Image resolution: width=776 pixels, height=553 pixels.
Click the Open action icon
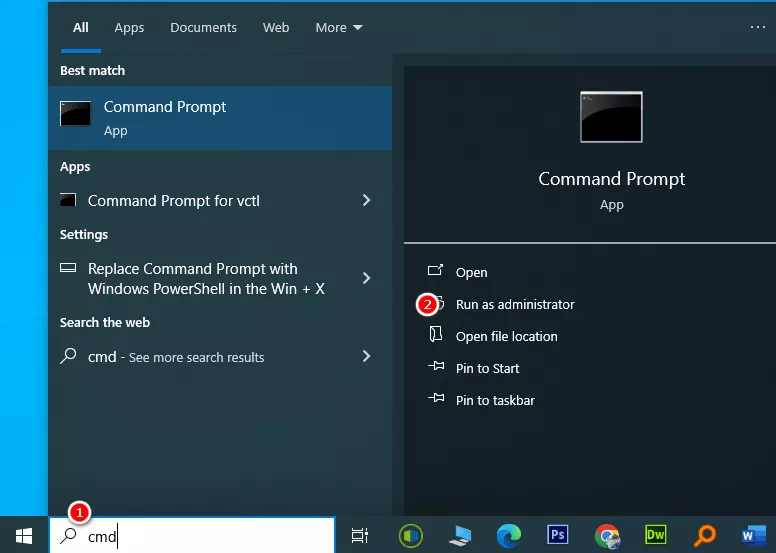(x=435, y=270)
